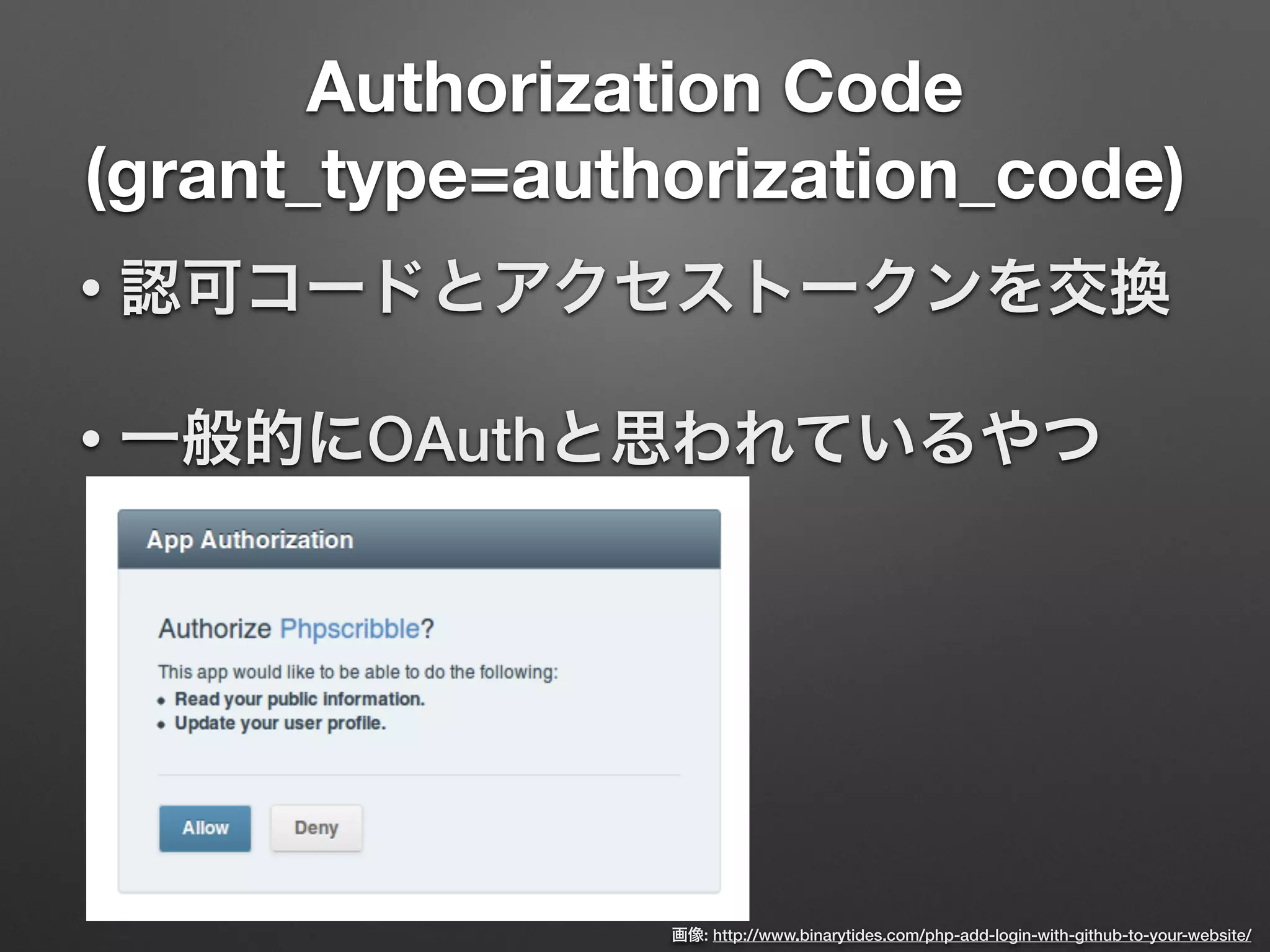The width and height of the screenshot is (1270, 952).
Task: Click 'This app would like to be able' sentence
Action: pos(358,672)
